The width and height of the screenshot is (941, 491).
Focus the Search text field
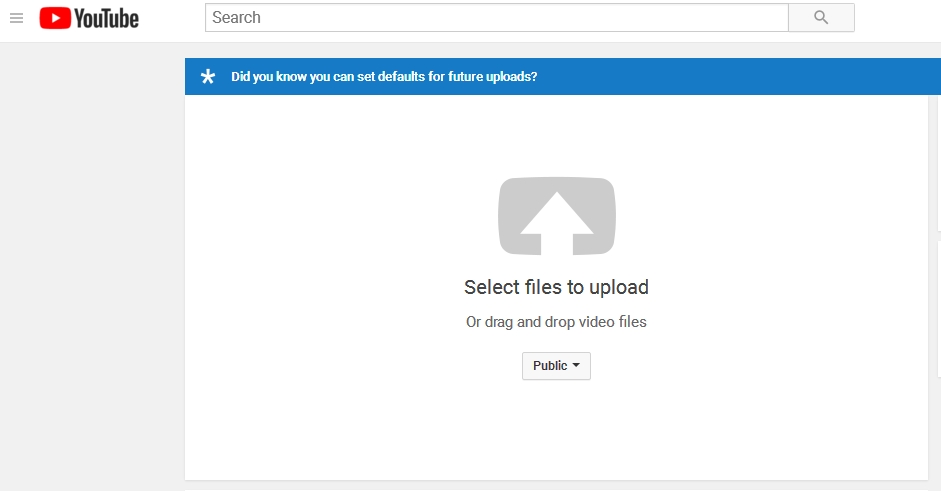tap(496, 18)
